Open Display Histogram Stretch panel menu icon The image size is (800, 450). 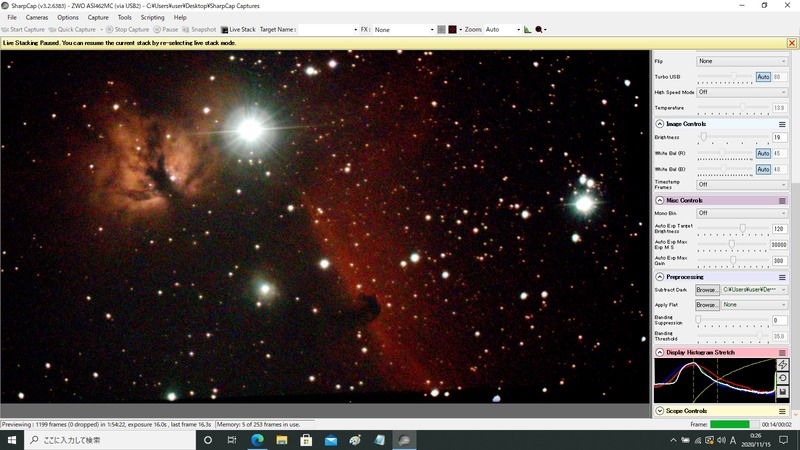pyautogui.click(x=782, y=353)
